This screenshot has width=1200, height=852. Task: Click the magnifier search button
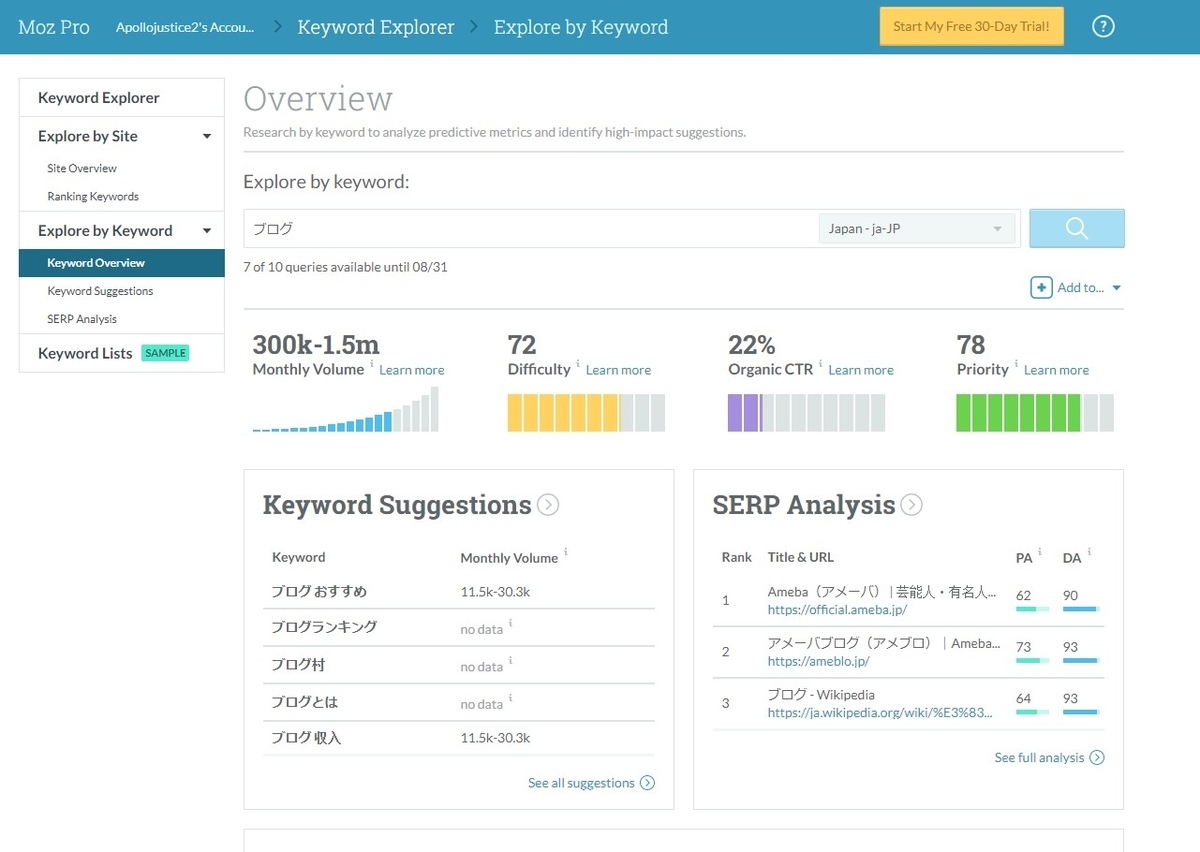[1077, 228]
